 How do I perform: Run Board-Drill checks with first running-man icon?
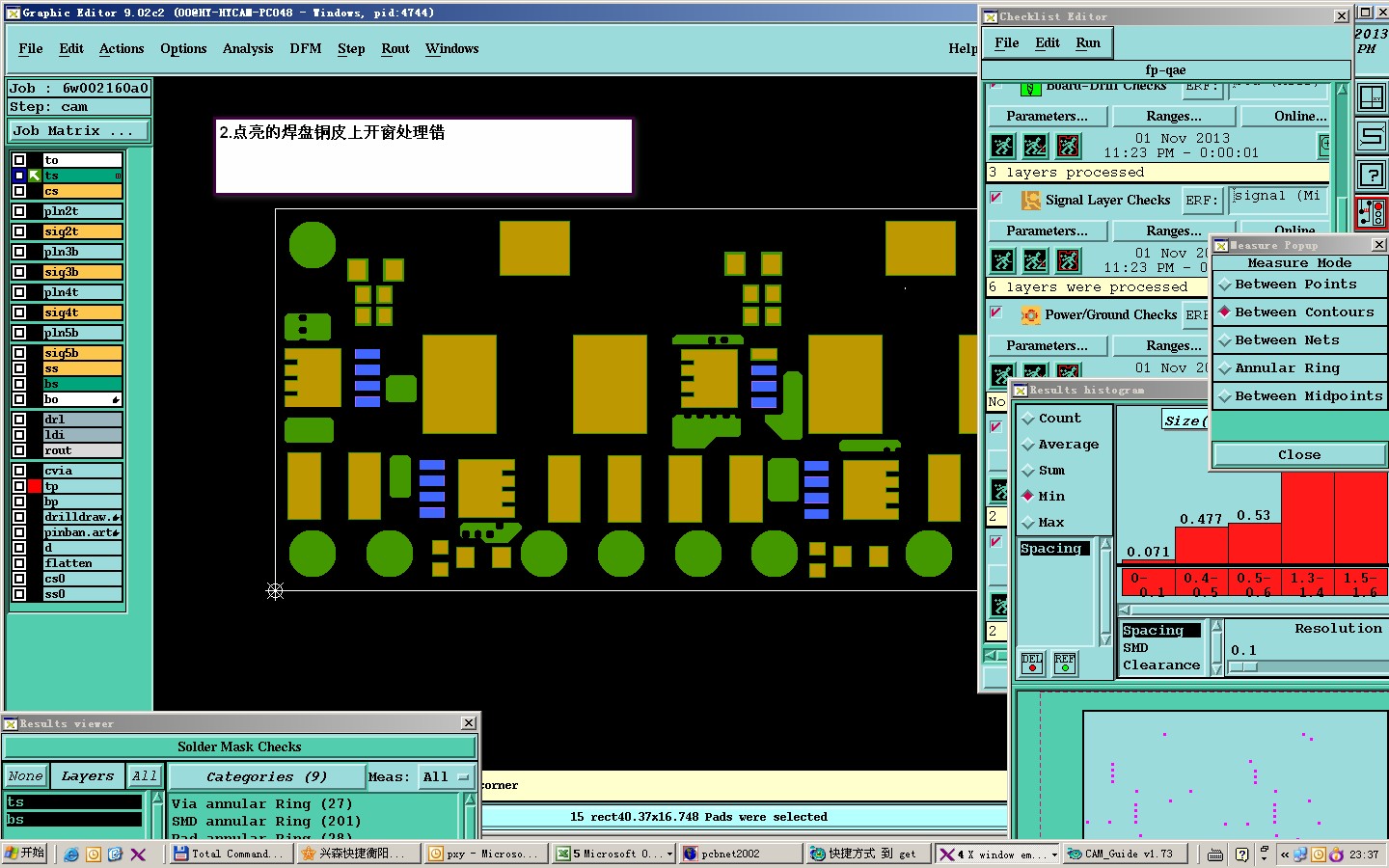pyautogui.click(x=1003, y=146)
